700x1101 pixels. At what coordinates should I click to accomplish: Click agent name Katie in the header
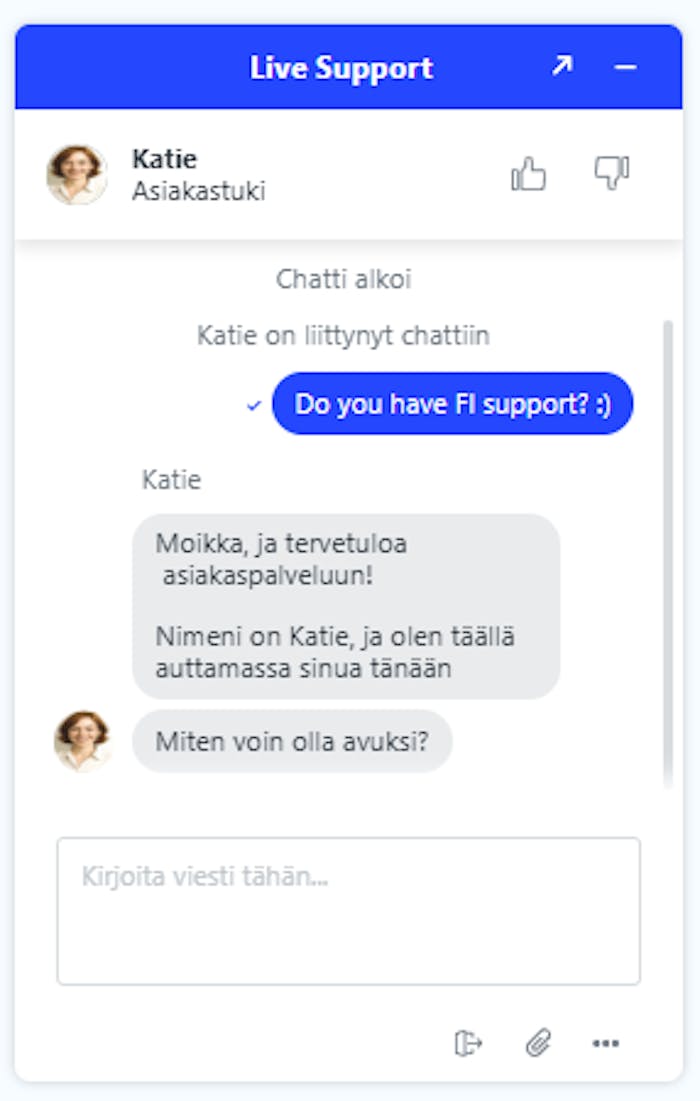click(164, 159)
